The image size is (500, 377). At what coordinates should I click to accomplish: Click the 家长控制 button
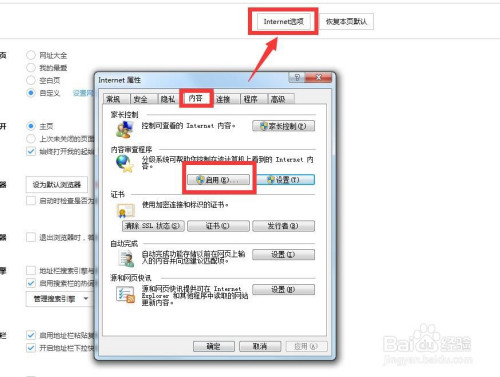tap(283, 126)
